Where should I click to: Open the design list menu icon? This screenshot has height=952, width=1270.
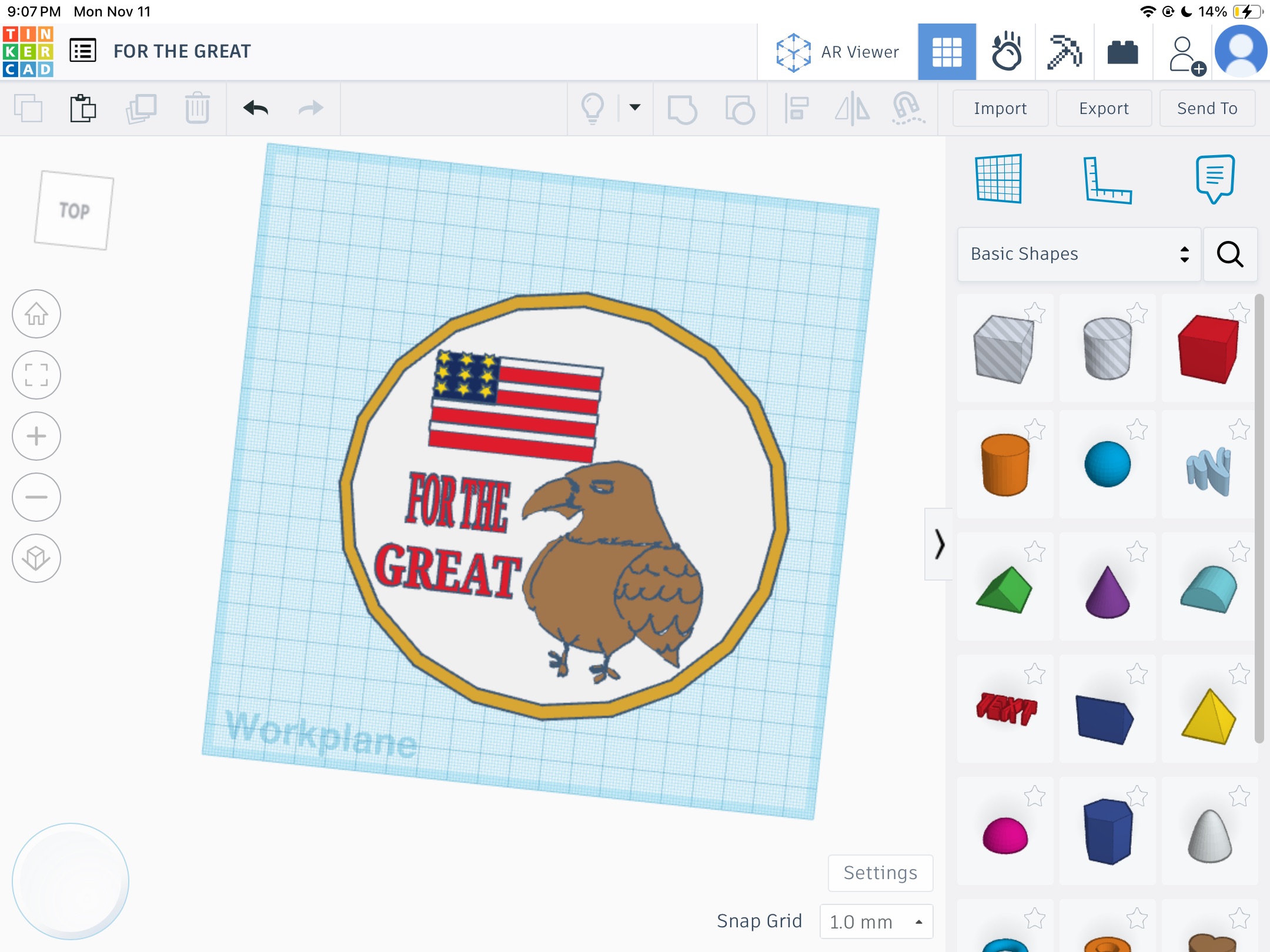click(83, 51)
